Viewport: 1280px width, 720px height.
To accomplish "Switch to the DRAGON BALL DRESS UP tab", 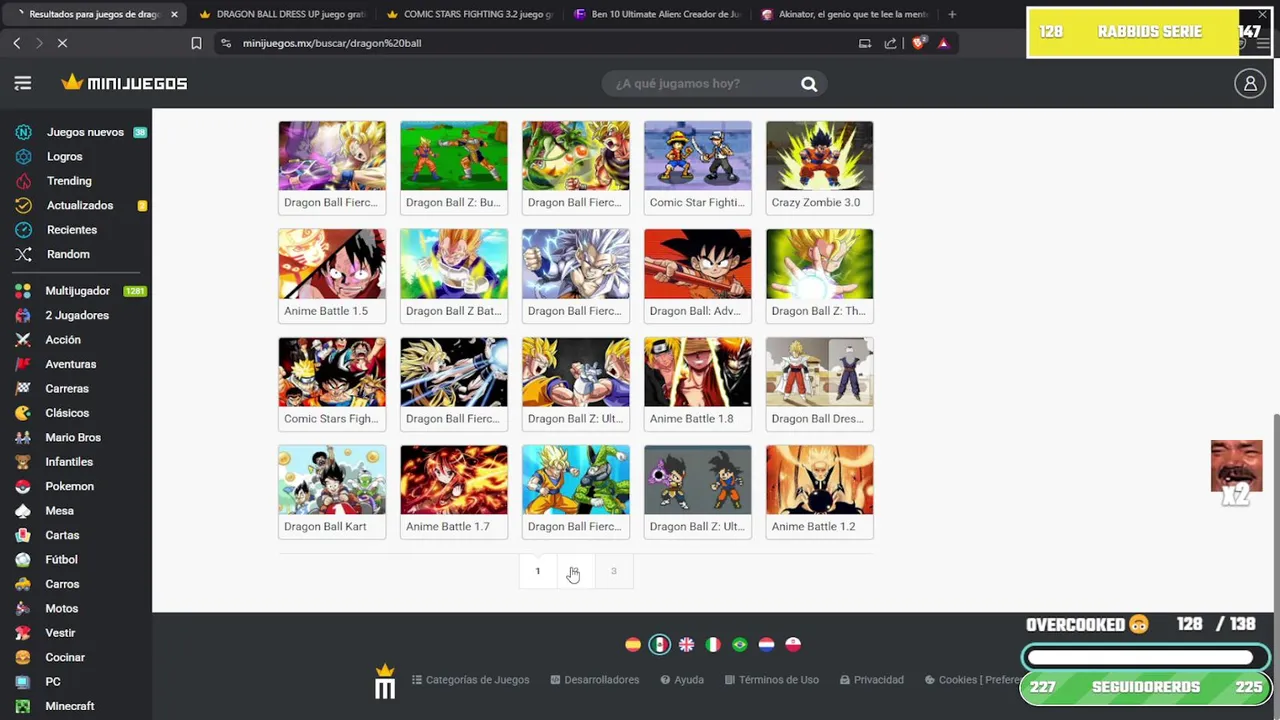I will pyautogui.click(x=282, y=14).
